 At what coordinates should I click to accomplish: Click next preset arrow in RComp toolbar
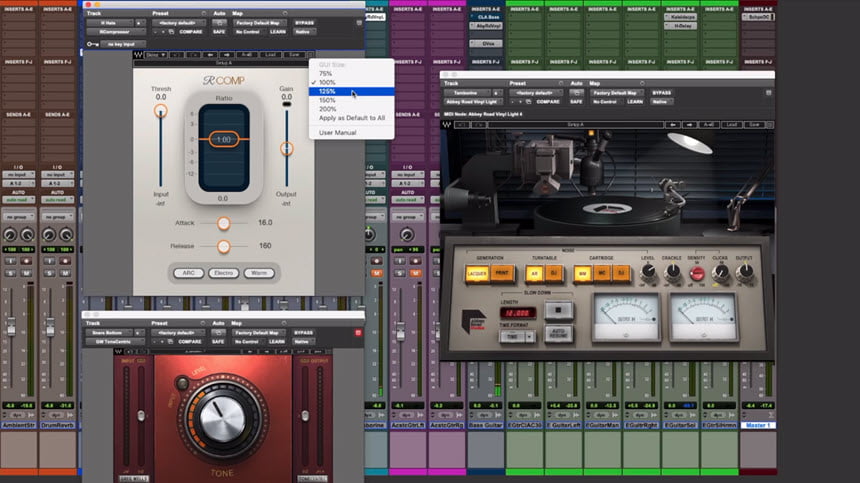(x=227, y=55)
